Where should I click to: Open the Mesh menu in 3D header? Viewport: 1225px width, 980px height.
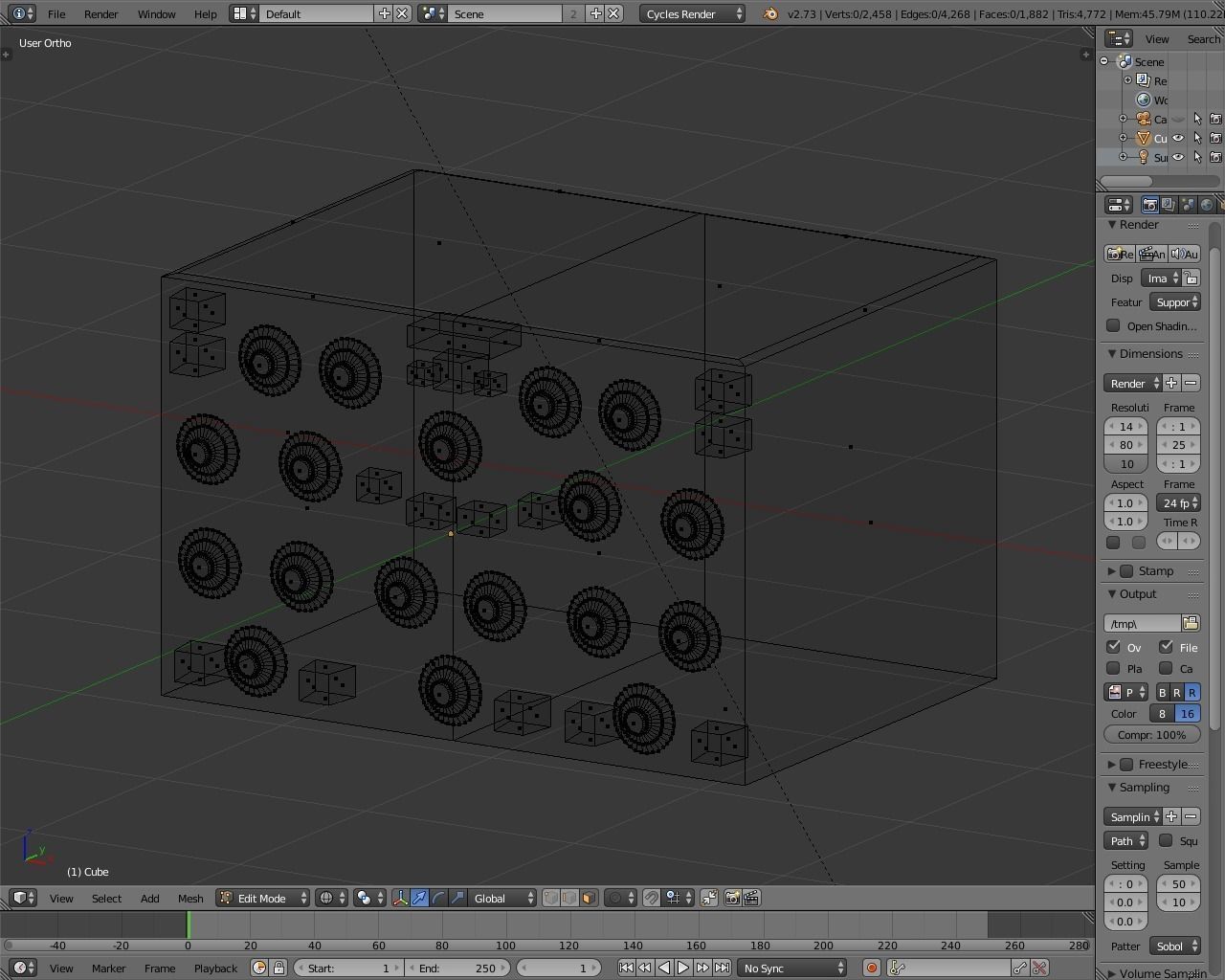tap(189, 898)
